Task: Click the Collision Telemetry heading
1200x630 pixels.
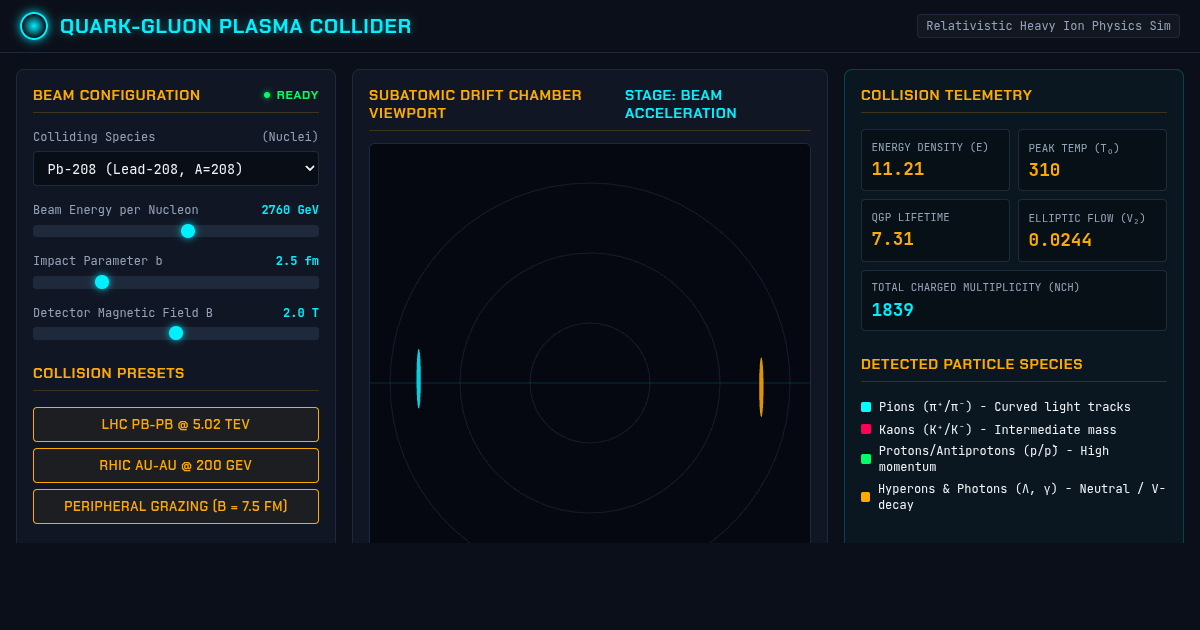Action: tap(946, 95)
